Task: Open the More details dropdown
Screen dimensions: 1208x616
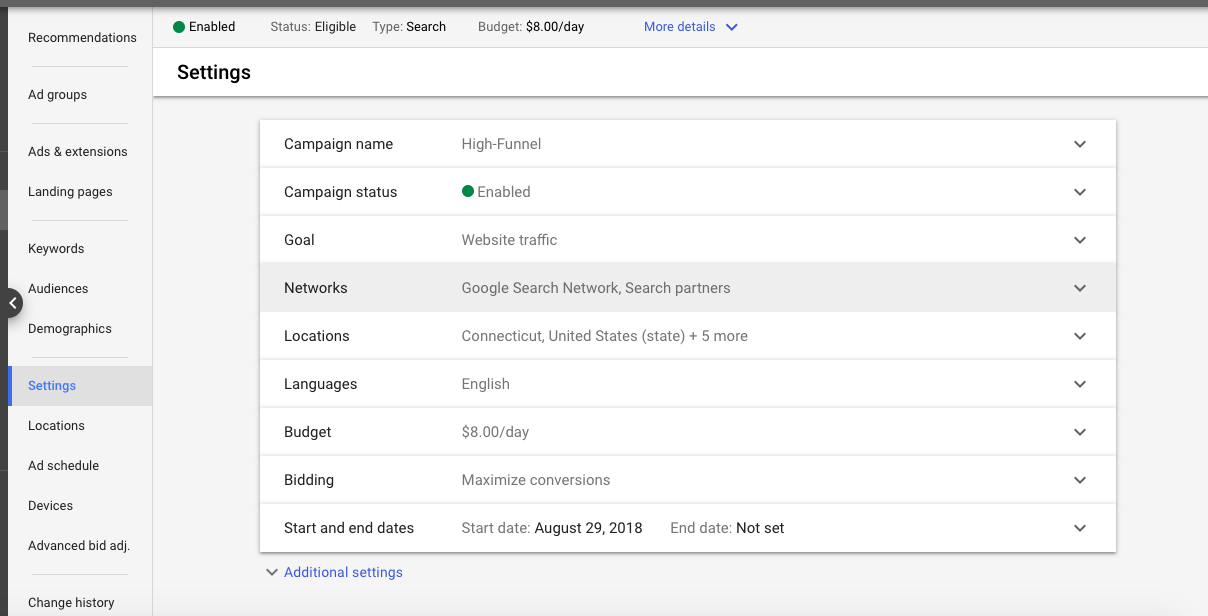Action: click(x=690, y=26)
